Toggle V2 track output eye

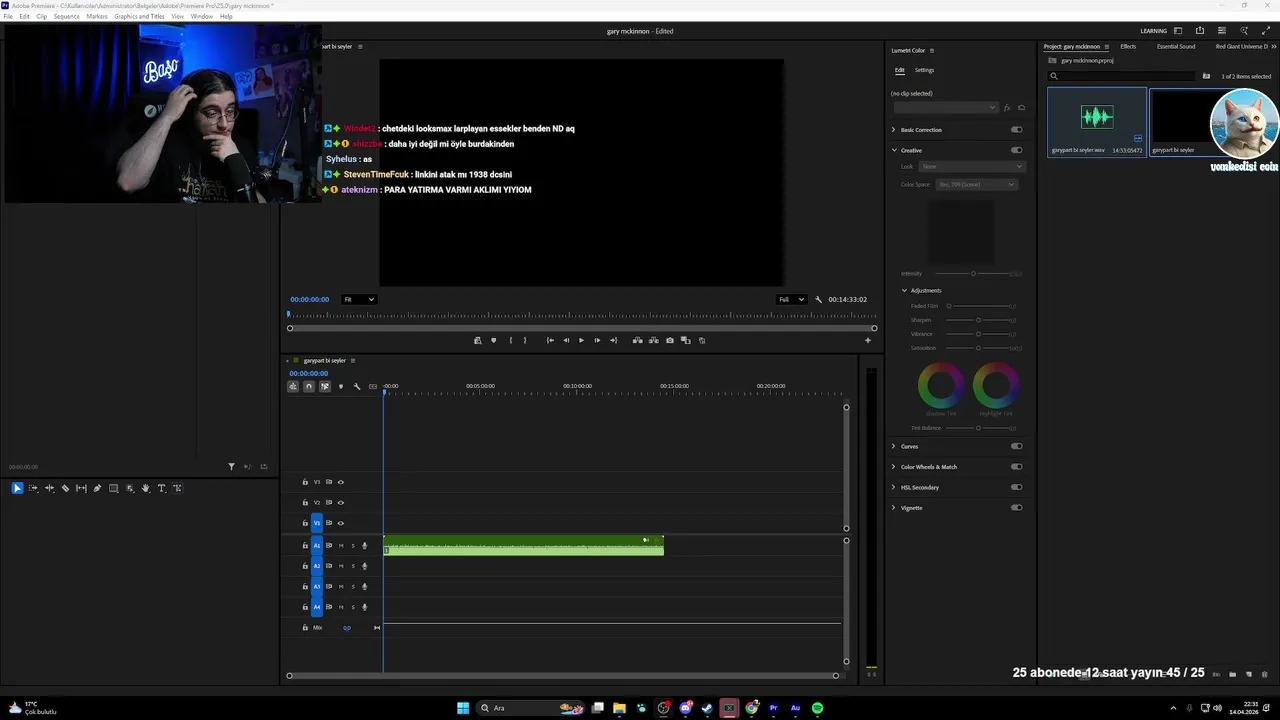pos(340,502)
